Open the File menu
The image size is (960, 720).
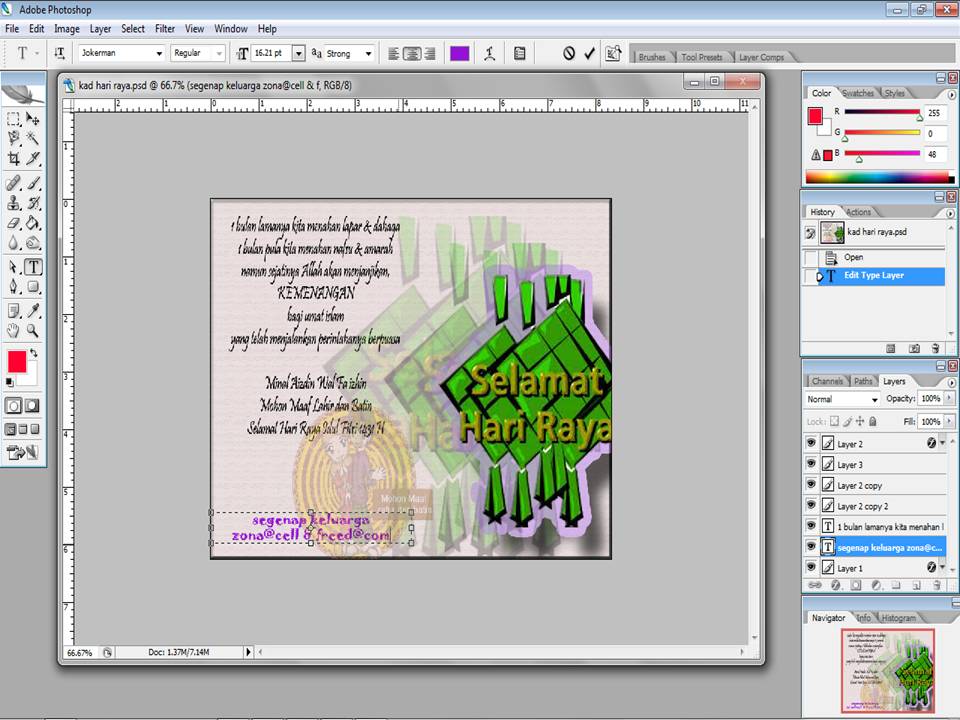pos(12,29)
